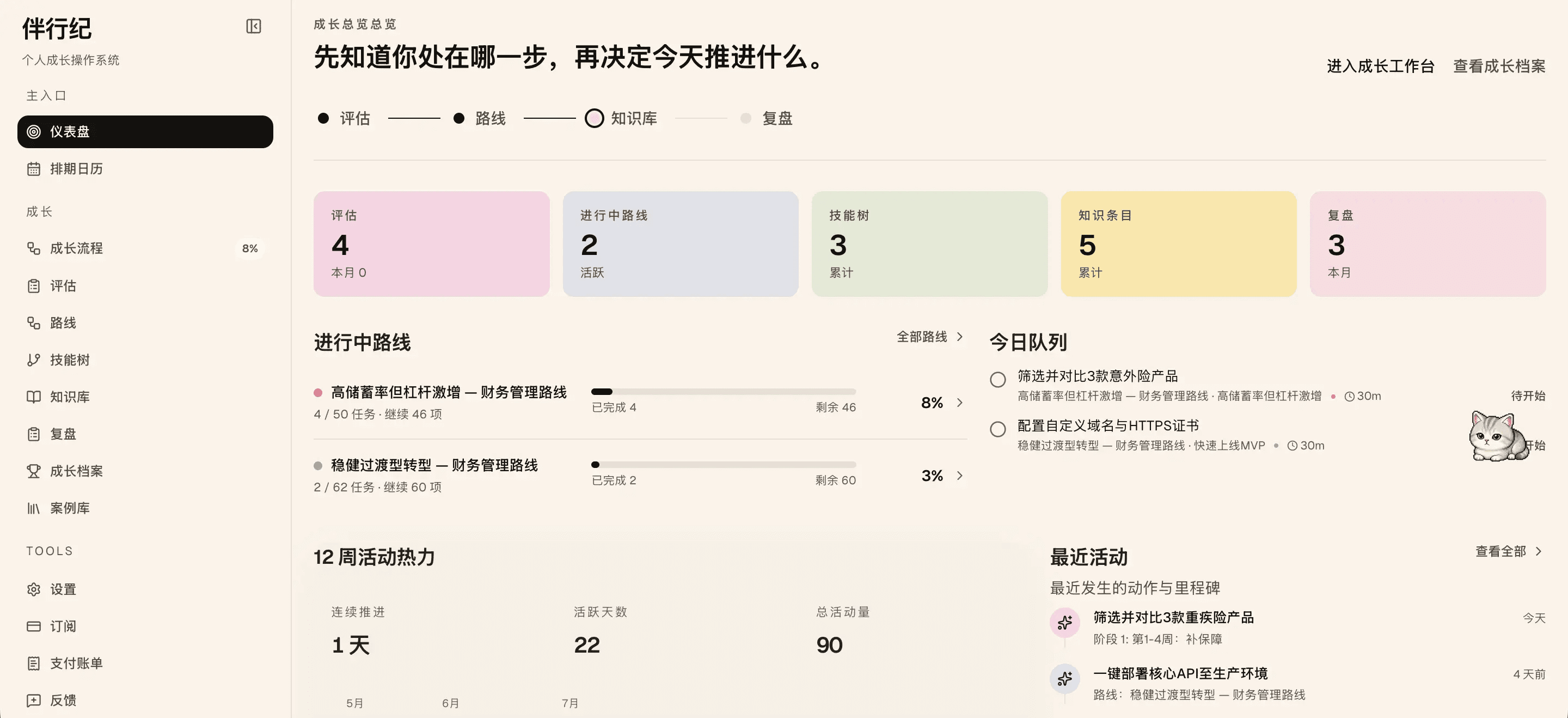Click the clock icon on 配置自定义域名与HTTPS证书 task

(1293, 446)
